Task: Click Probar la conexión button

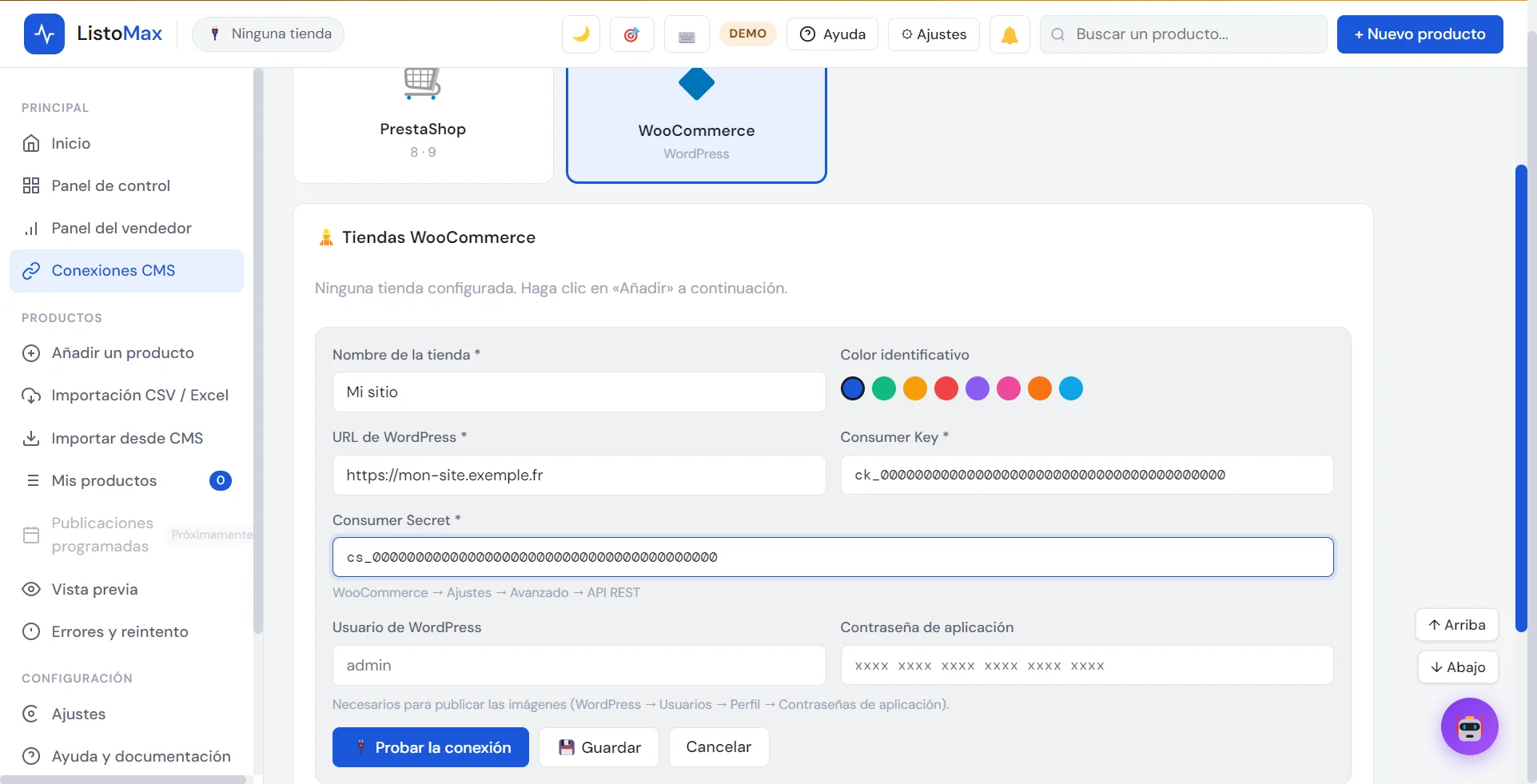Action: click(x=431, y=747)
